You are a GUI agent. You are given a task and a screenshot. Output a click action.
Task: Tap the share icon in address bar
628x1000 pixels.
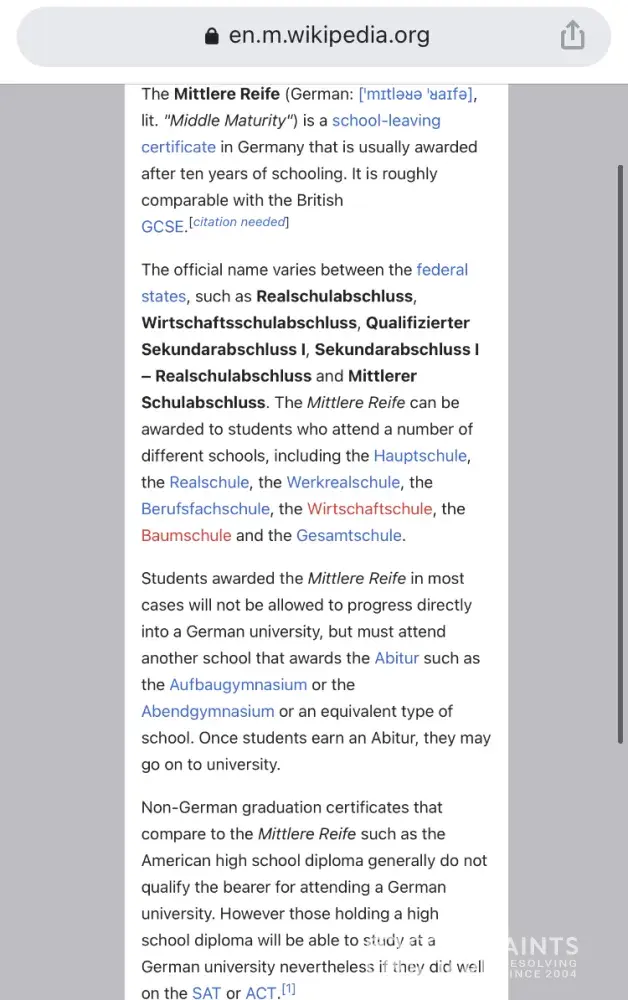click(x=572, y=36)
